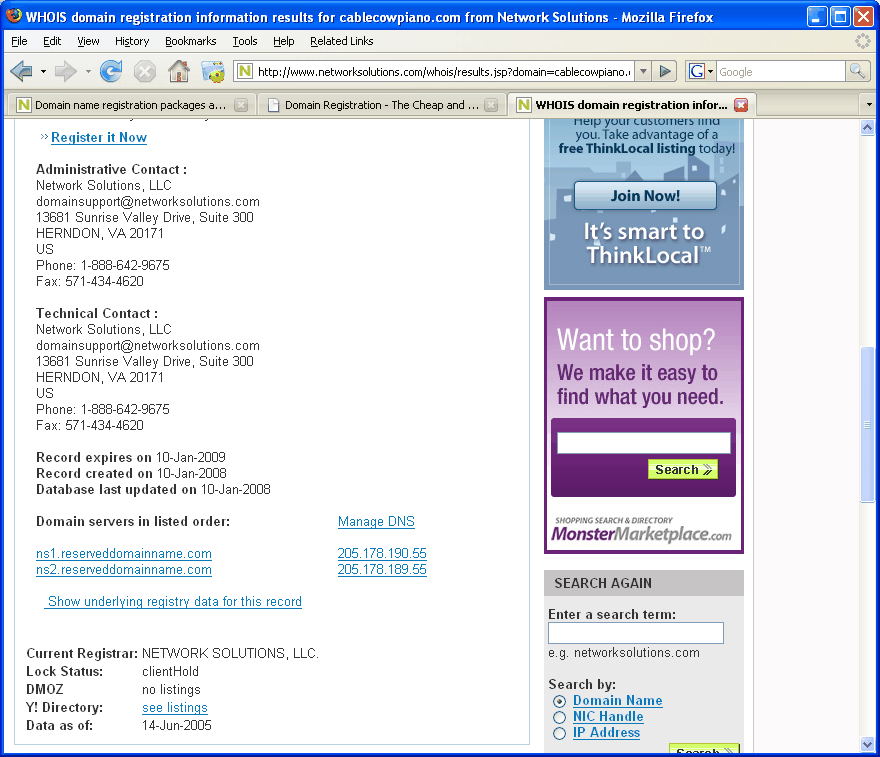880x757 pixels.
Task: Click the Join Now! ThinkLocal button
Action: [645, 196]
